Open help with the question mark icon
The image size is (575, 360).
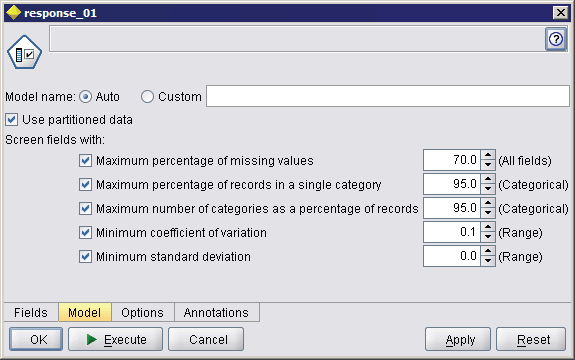tap(556, 39)
